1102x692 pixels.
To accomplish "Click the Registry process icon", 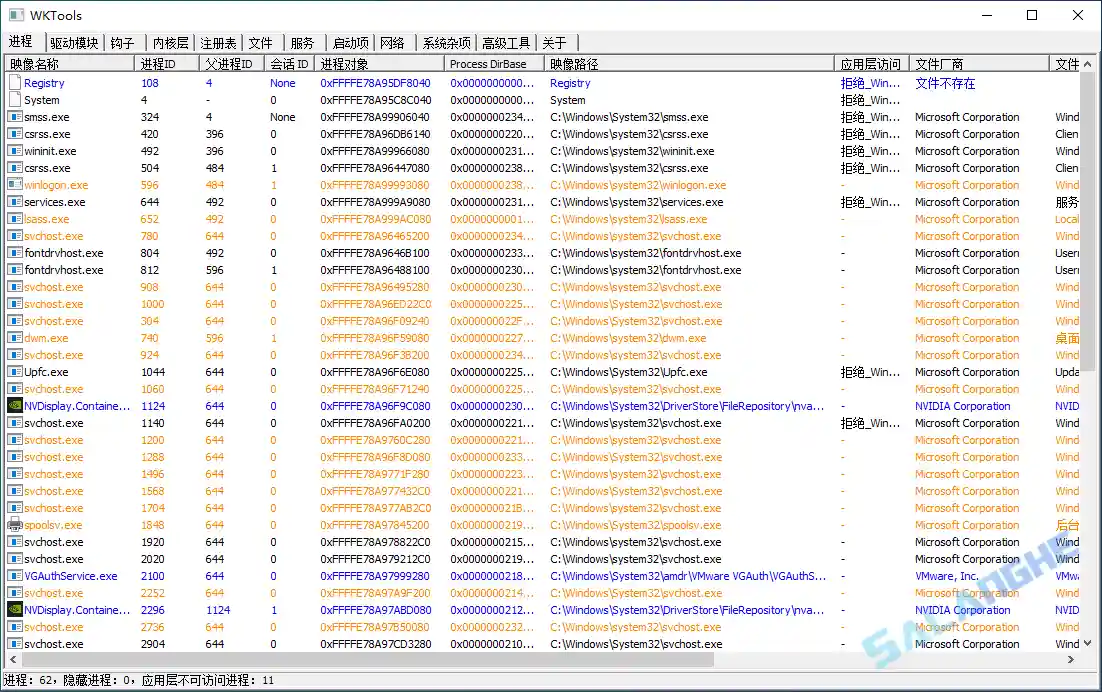I will [x=15, y=83].
